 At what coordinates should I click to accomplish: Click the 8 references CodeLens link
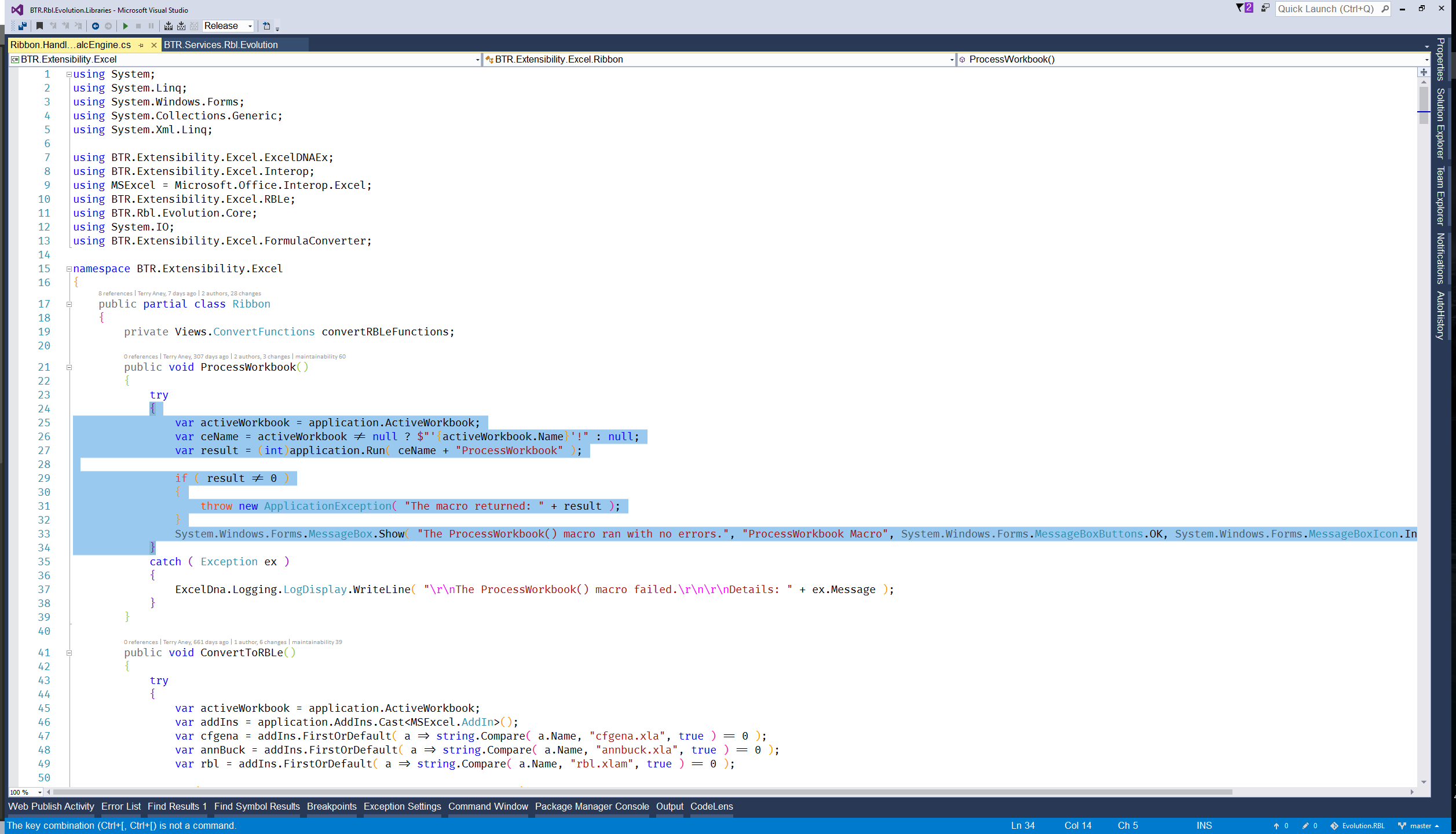tap(115, 294)
